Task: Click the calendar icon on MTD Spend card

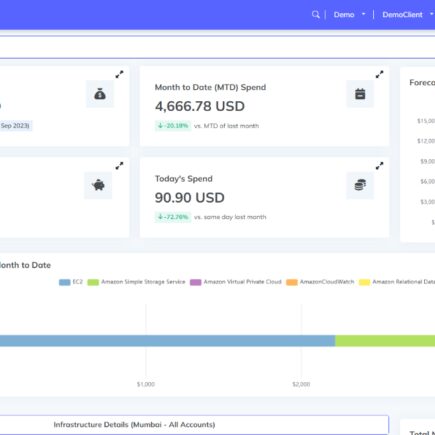Action: pos(360,94)
